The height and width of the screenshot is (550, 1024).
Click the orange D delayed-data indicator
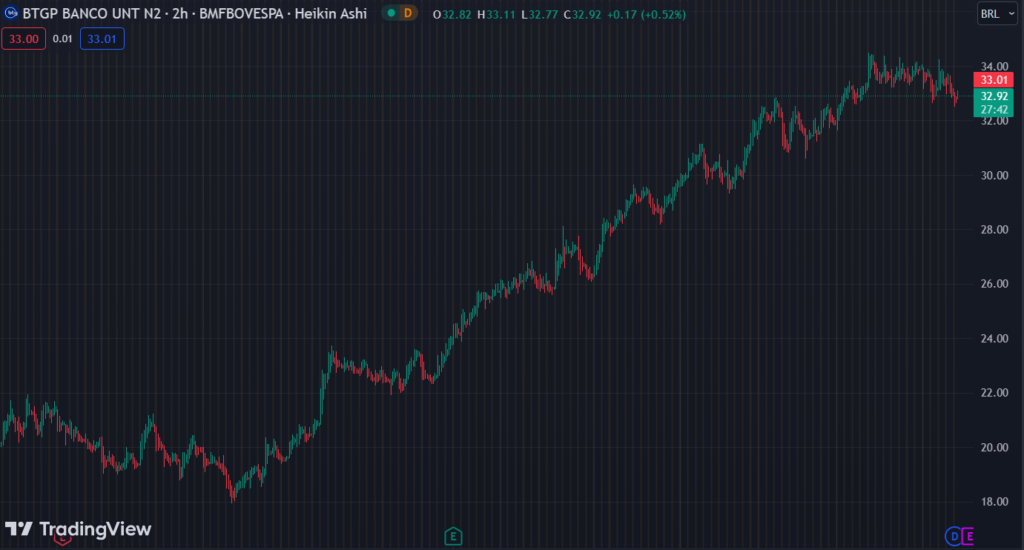(408, 13)
